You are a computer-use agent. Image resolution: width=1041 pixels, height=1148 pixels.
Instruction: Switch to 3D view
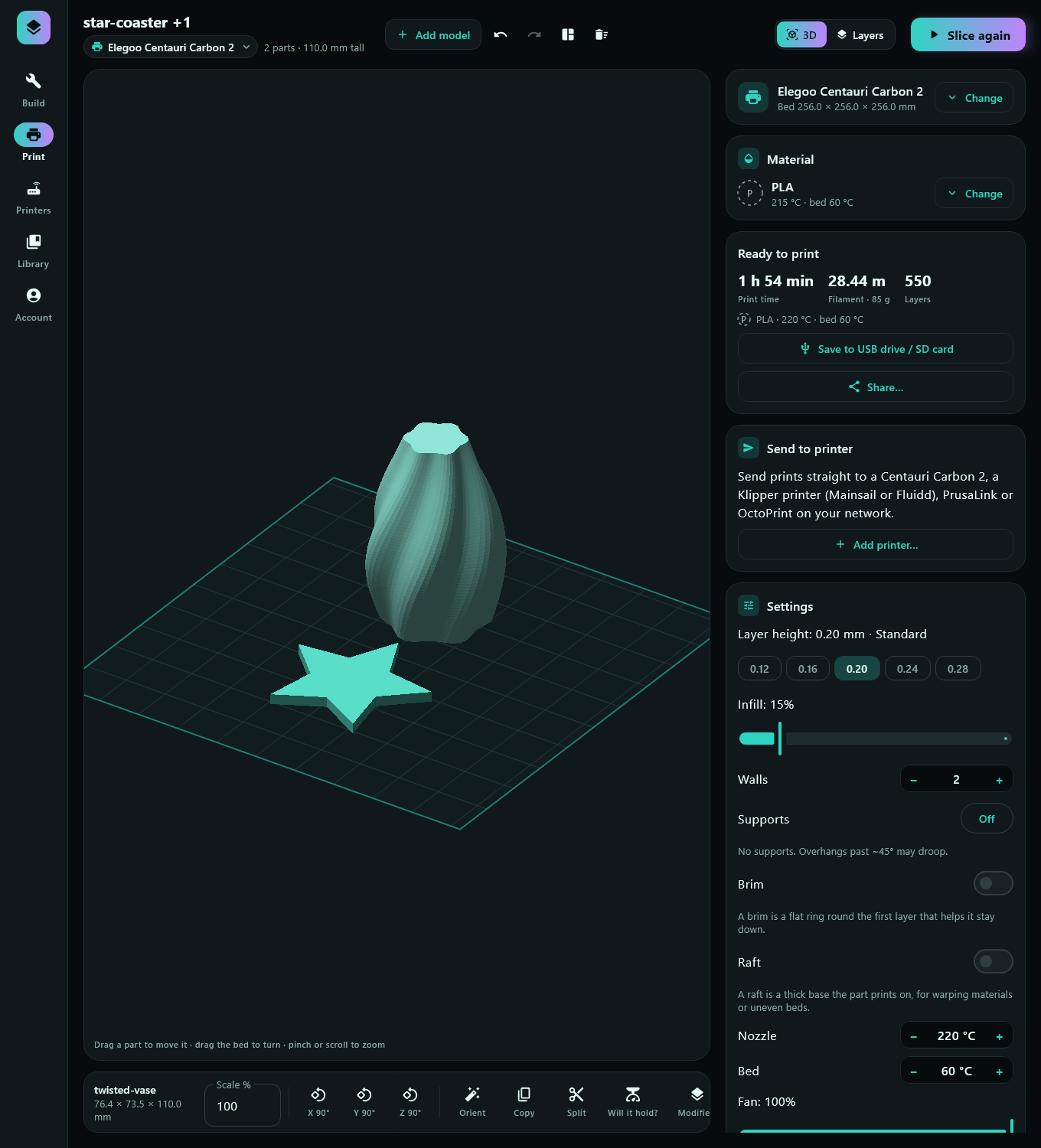coord(801,34)
